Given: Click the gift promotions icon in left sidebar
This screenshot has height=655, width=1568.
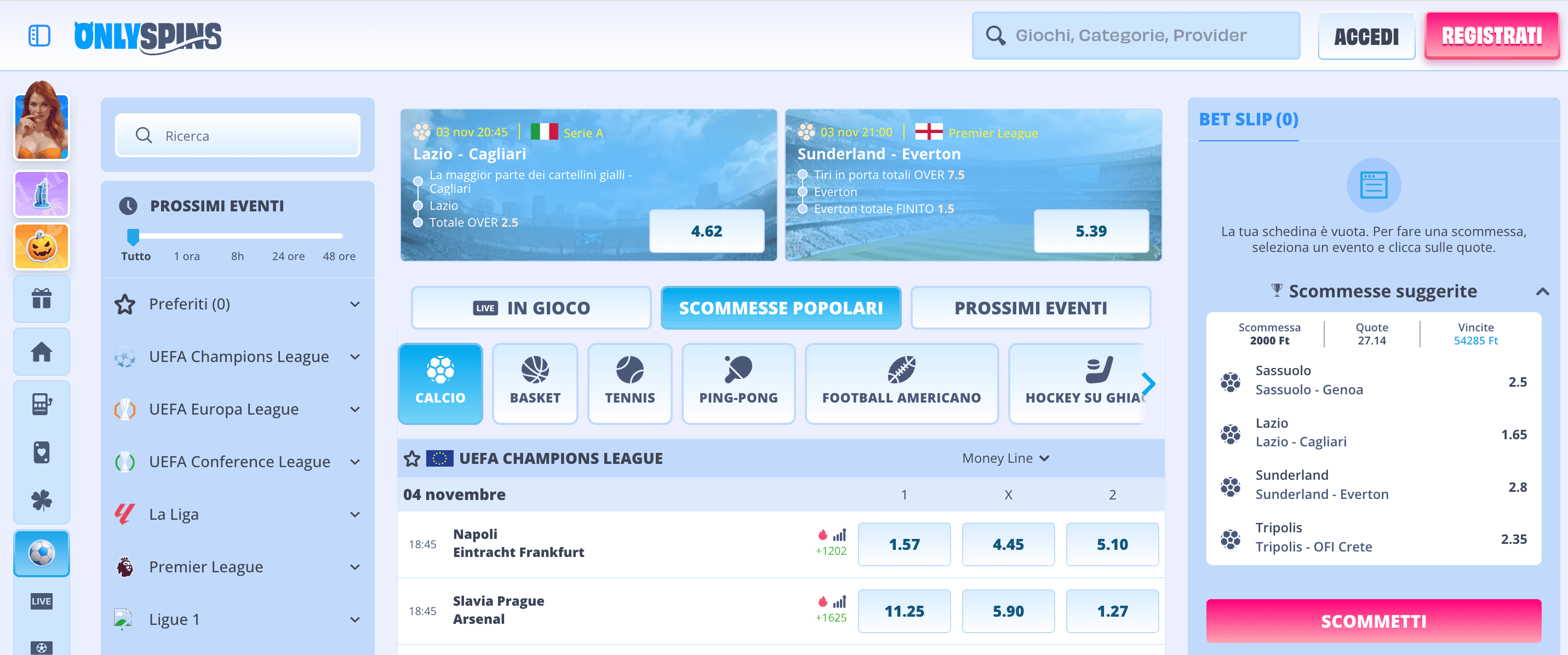Looking at the screenshot, I should pyautogui.click(x=41, y=299).
